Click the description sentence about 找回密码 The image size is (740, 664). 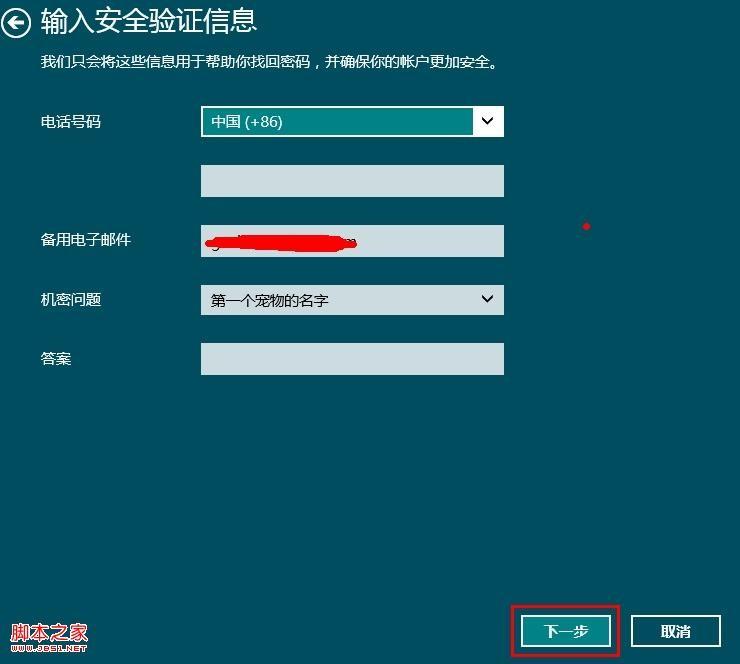point(269,62)
